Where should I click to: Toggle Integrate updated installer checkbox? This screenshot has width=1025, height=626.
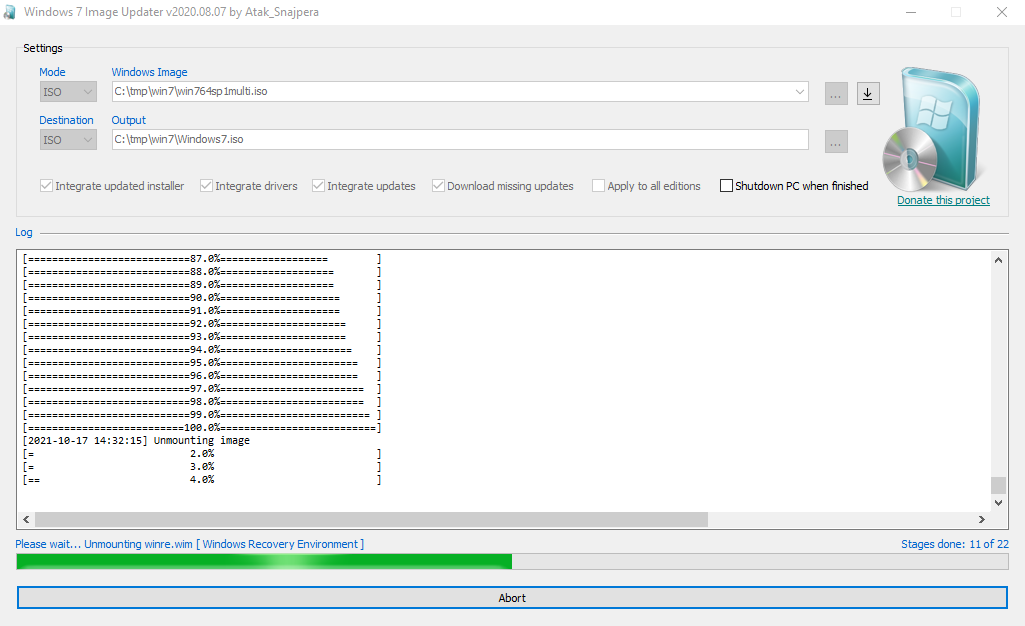click(46, 186)
